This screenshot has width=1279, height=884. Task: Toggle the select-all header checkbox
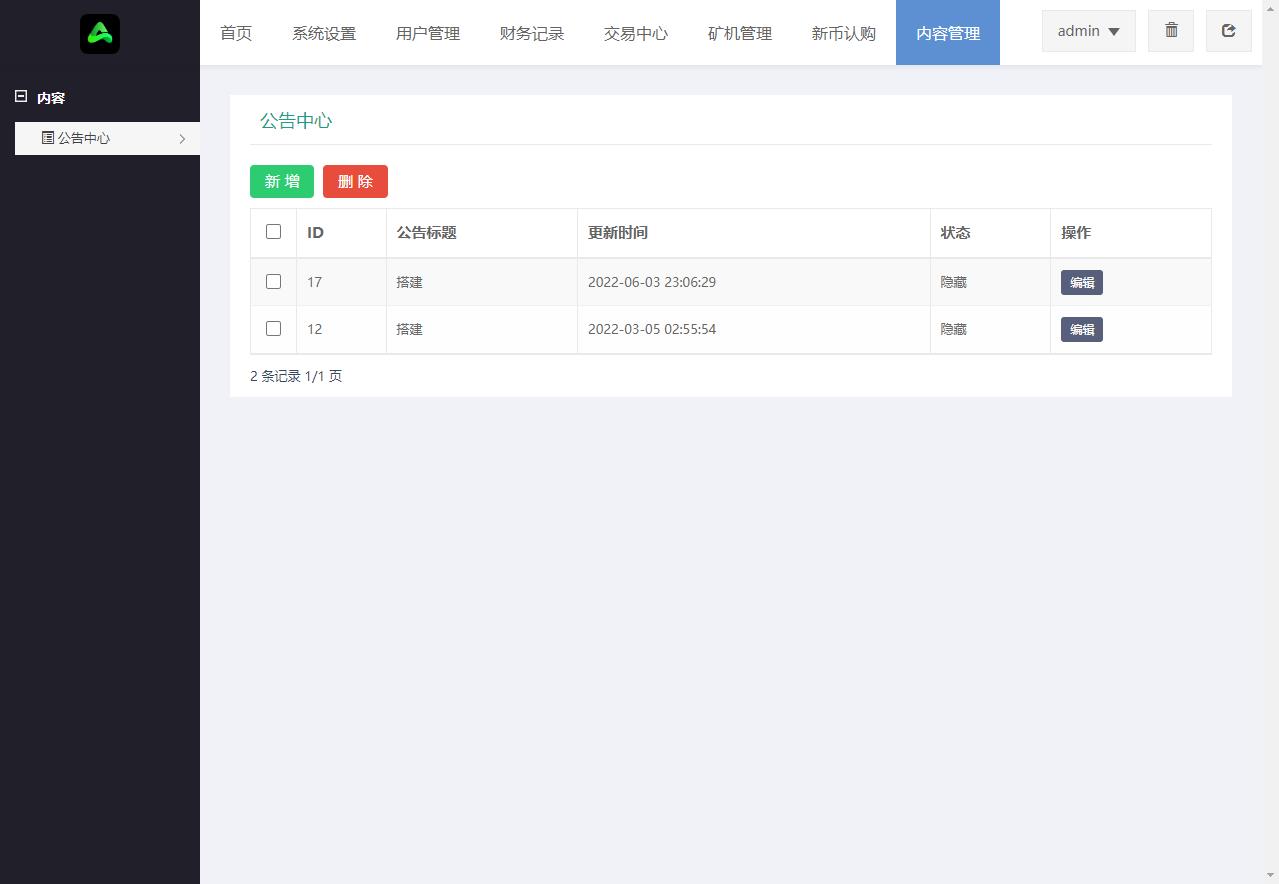[x=273, y=231]
